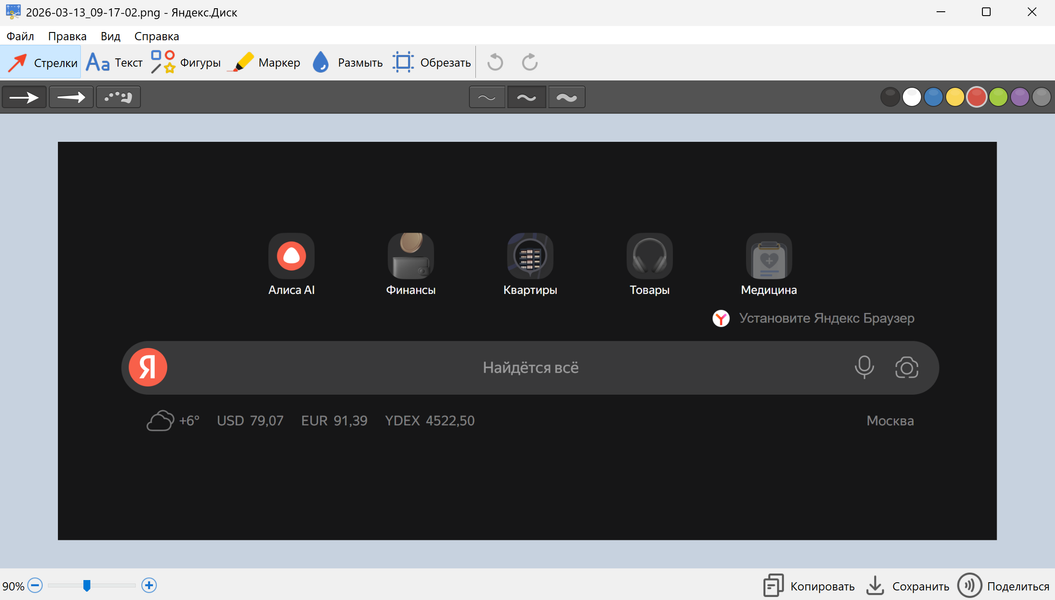
Task: Click the Поделиться share button
Action: point(1003,586)
